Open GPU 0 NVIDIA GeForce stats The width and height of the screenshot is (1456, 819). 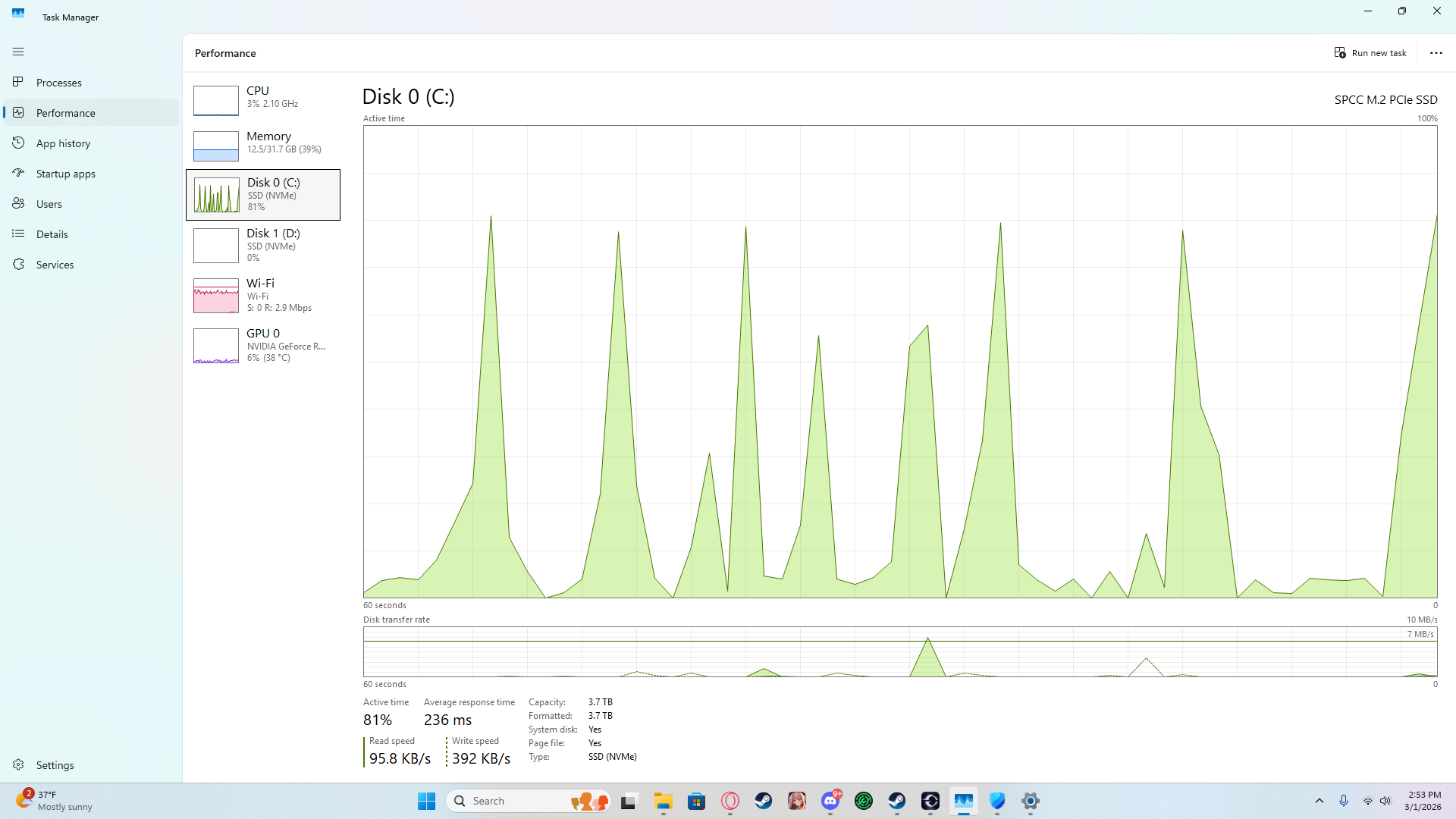coord(263,345)
